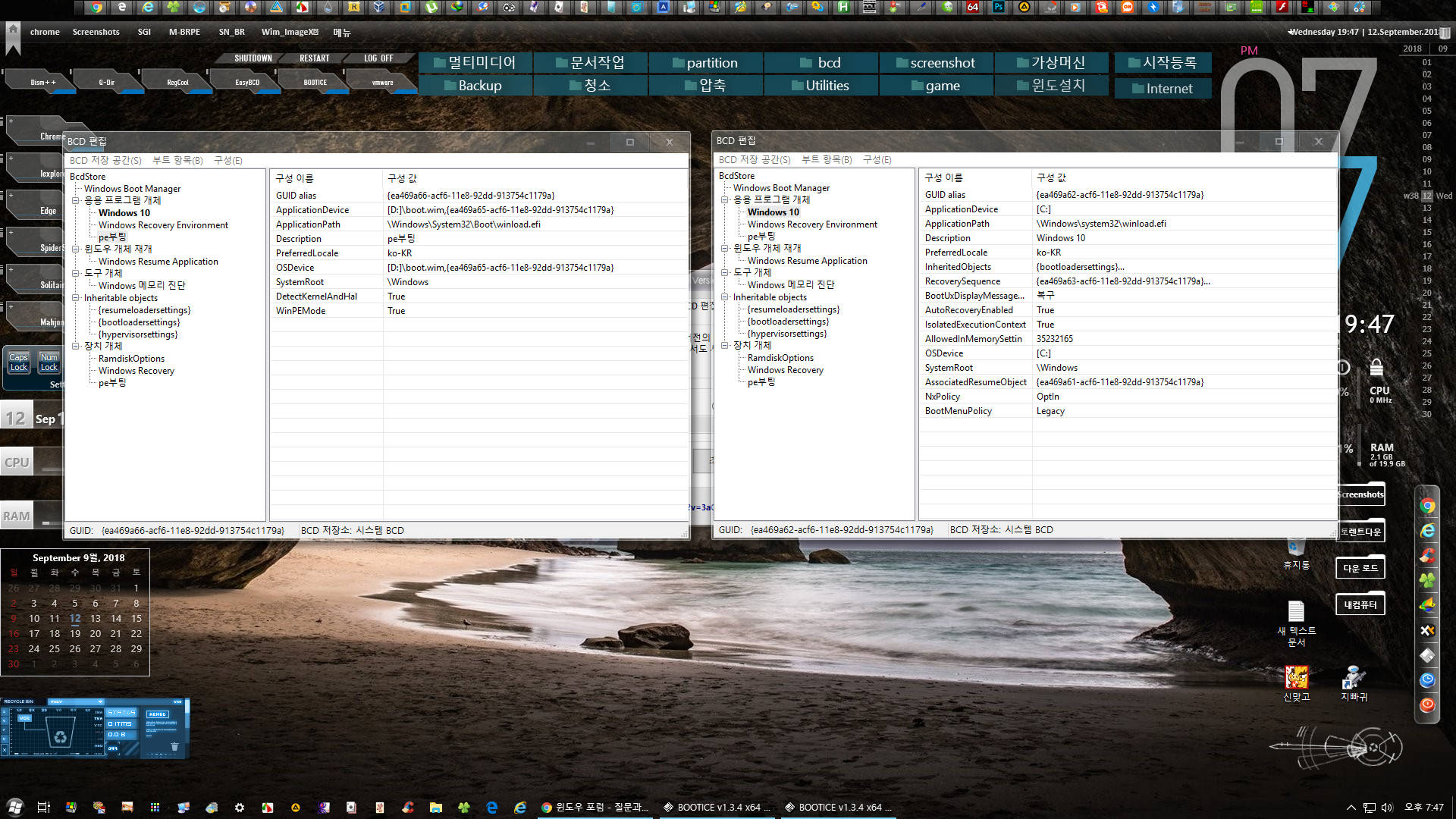Open Chrome icon in top launcher bar
1456x819 pixels.
96,8
